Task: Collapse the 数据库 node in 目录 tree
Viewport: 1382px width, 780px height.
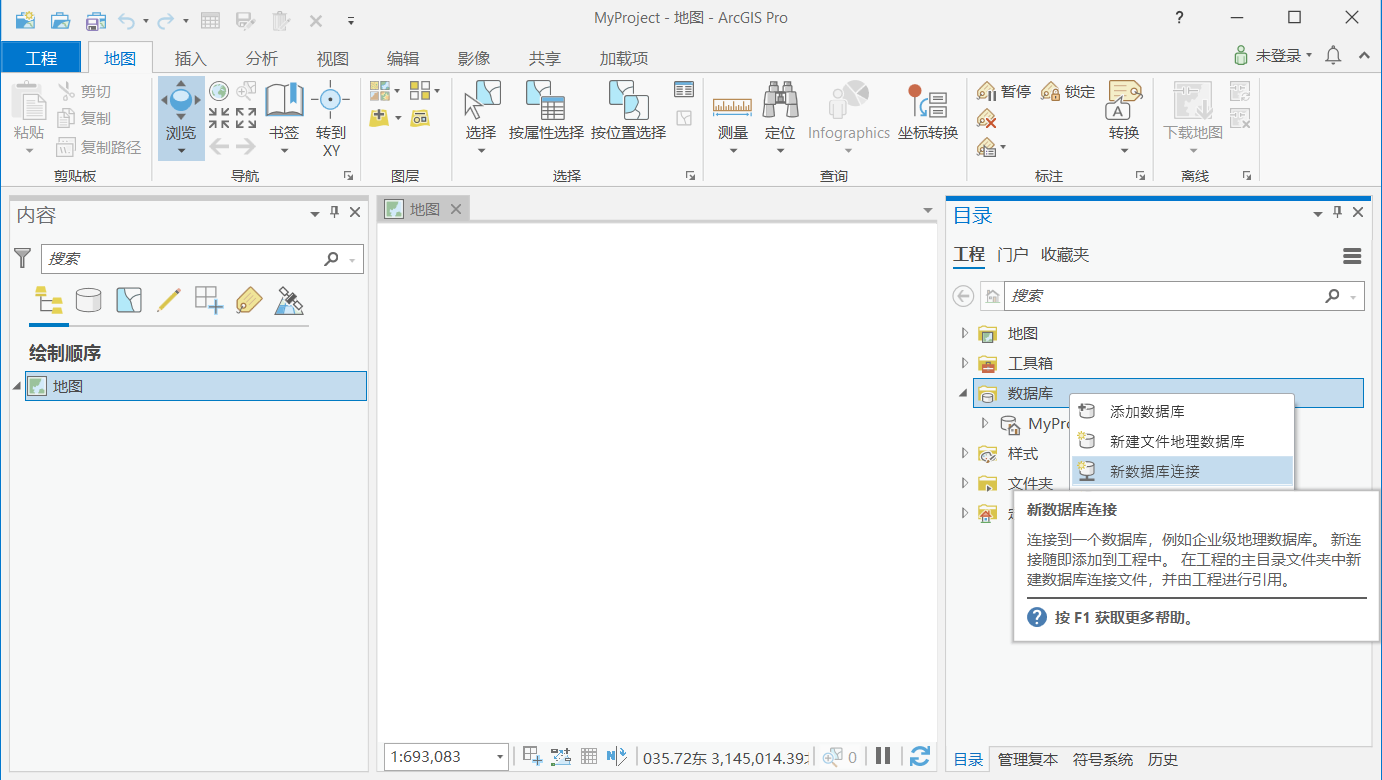Action: (x=964, y=393)
